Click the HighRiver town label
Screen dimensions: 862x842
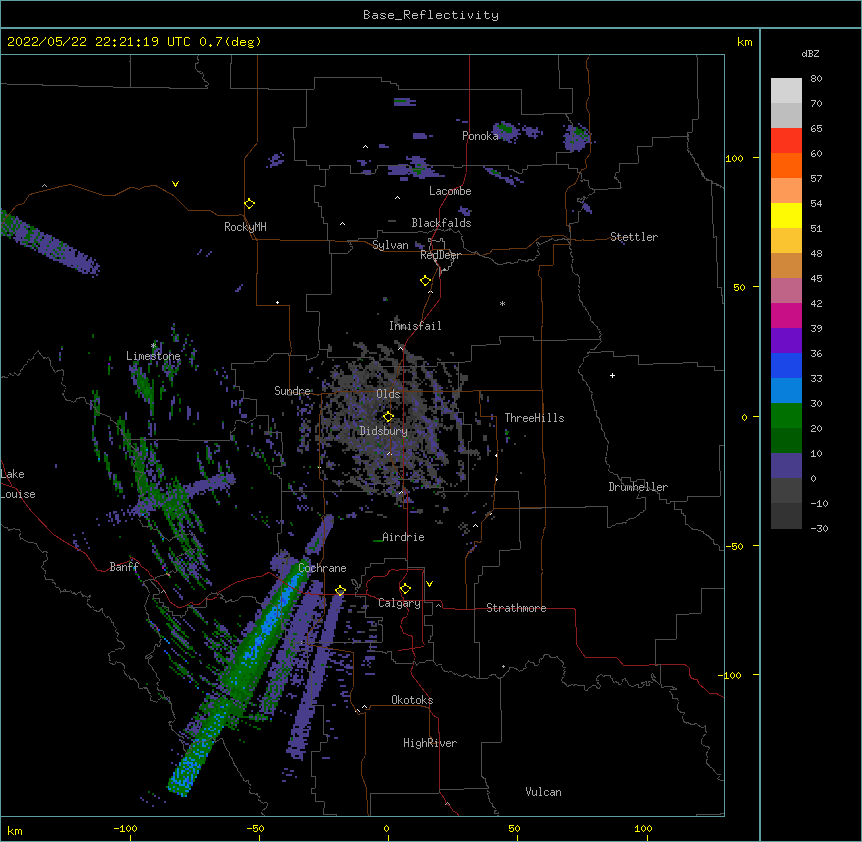430,743
